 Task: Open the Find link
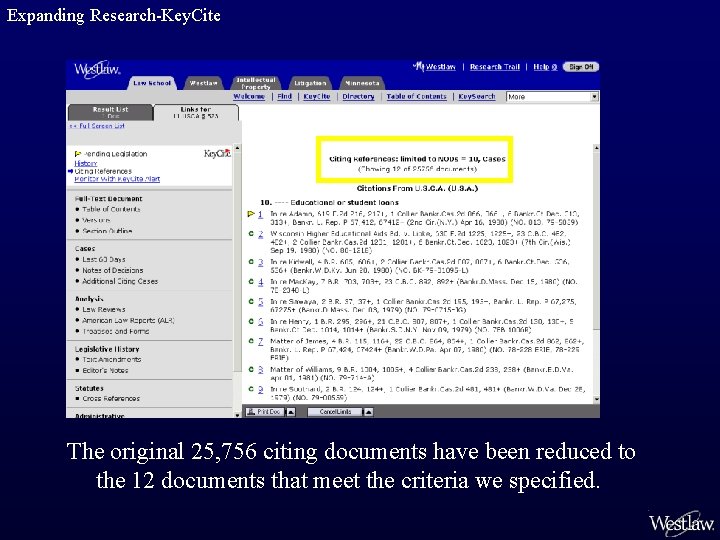[x=284, y=96]
